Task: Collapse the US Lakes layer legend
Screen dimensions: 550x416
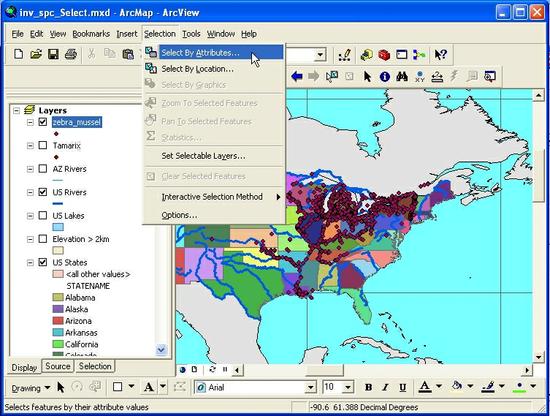Action: [30, 215]
